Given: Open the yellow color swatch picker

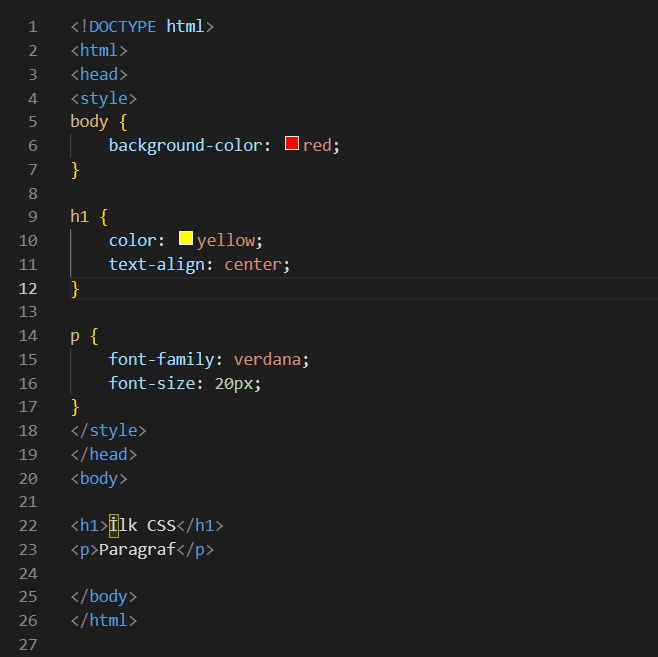Looking at the screenshot, I should point(186,239).
